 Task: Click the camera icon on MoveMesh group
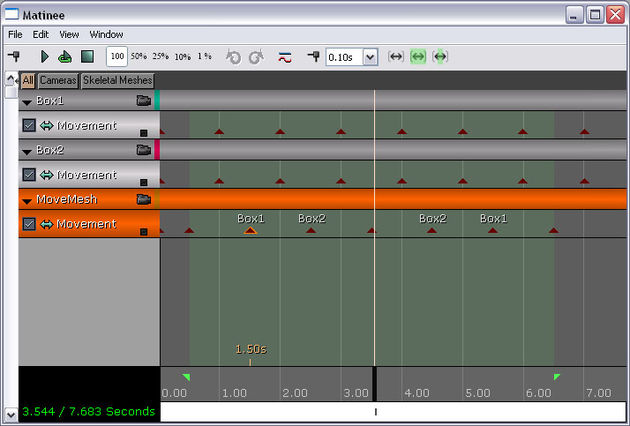tap(143, 199)
